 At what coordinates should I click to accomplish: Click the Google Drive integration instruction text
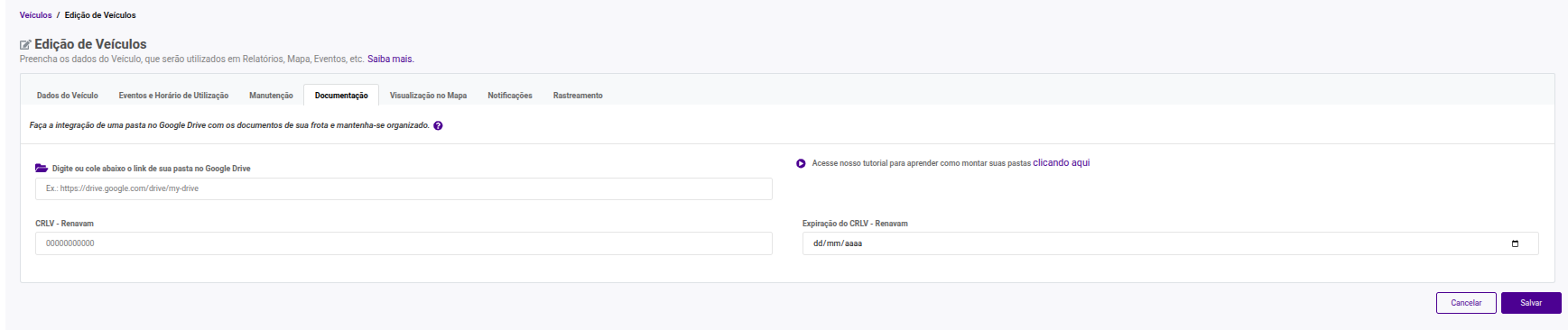[229, 125]
